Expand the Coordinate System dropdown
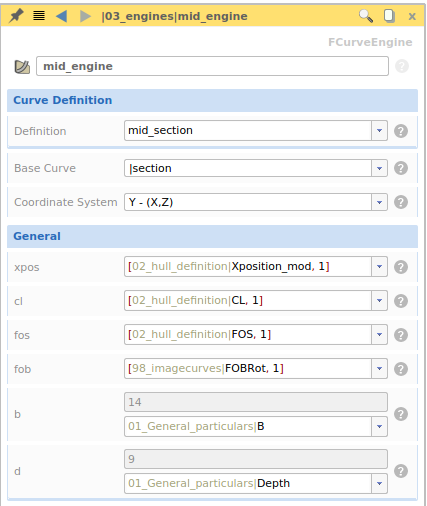The image size is (427, 506). pos(379,202)
